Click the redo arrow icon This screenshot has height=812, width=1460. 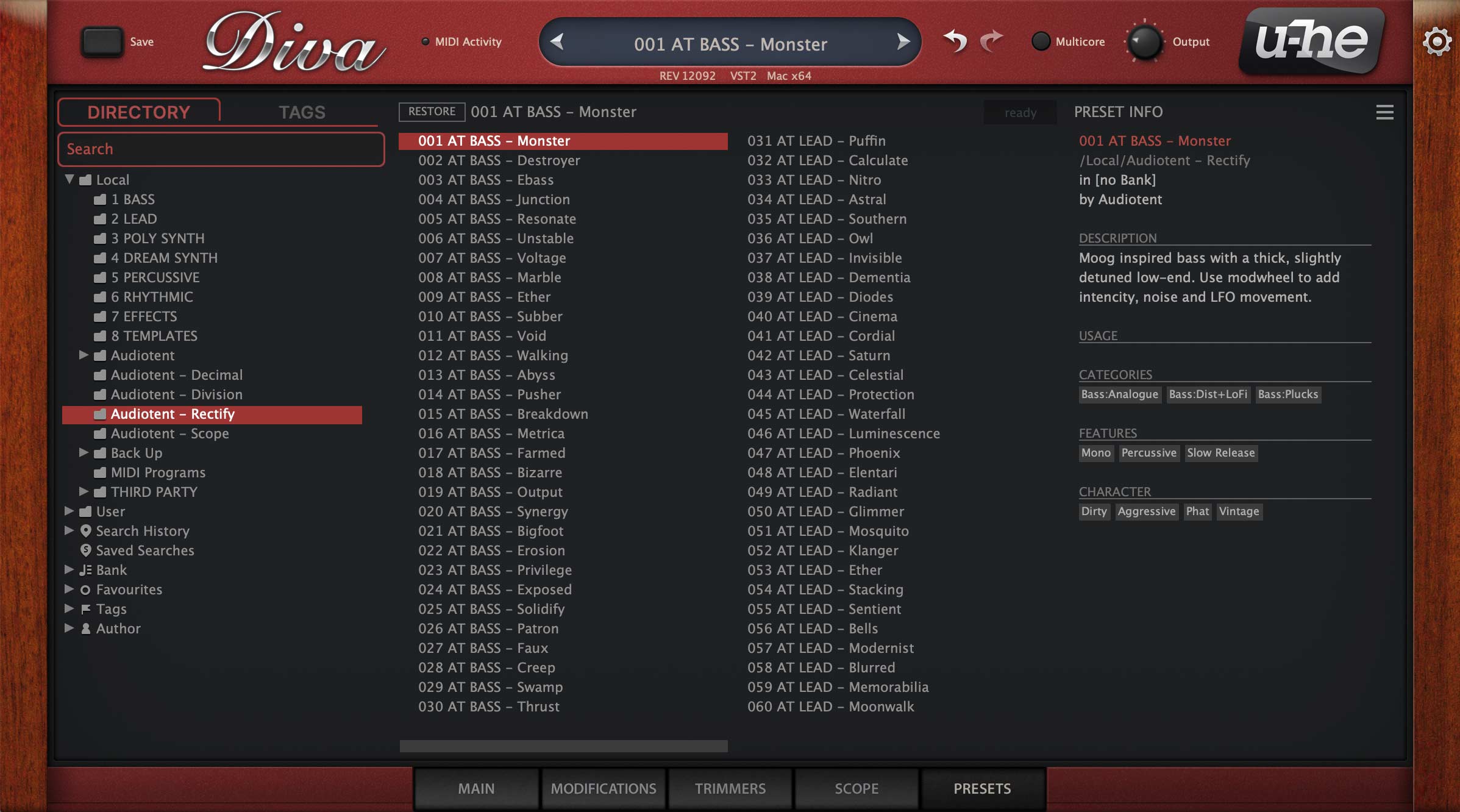992,41
